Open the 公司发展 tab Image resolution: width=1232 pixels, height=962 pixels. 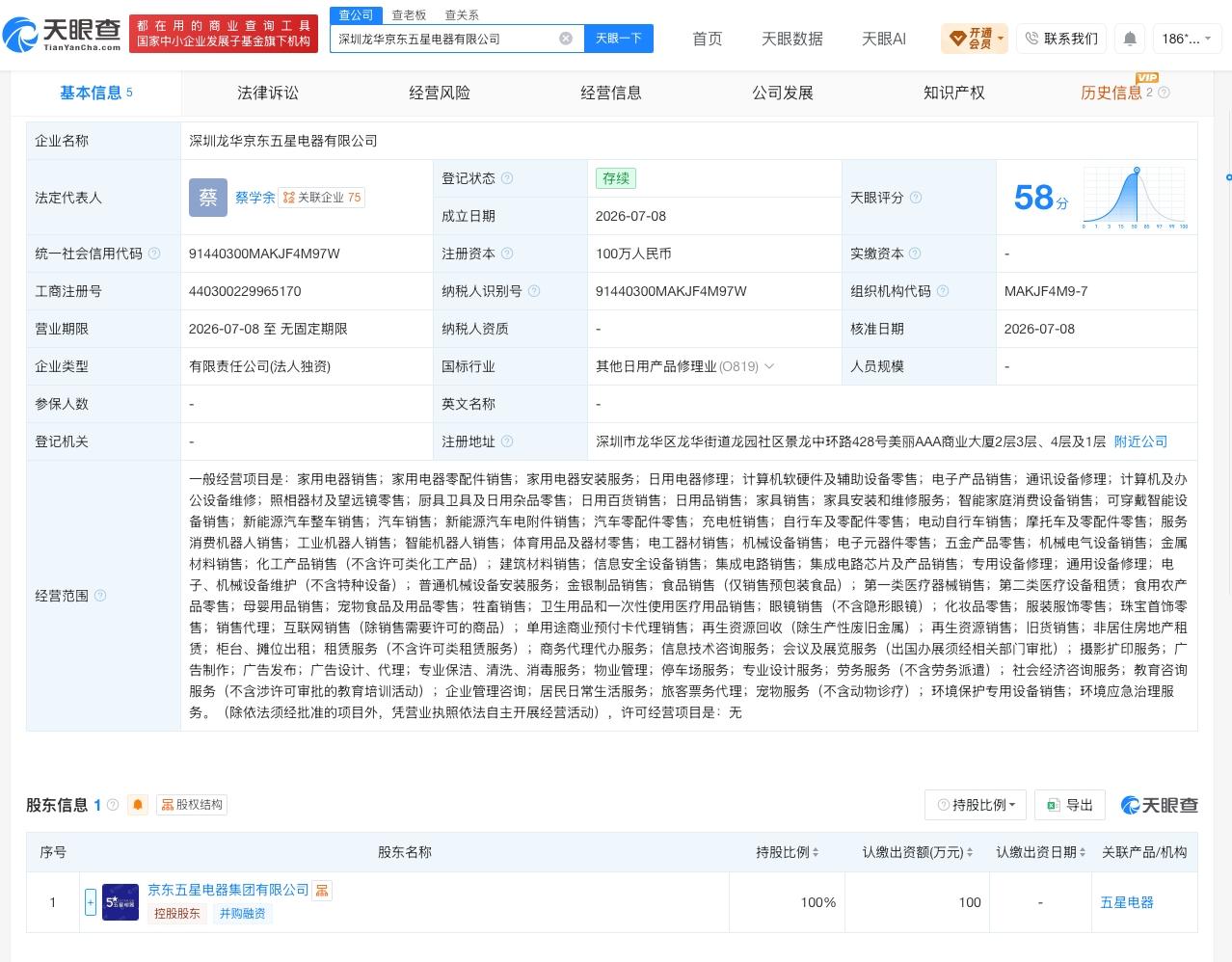point(783,93)
